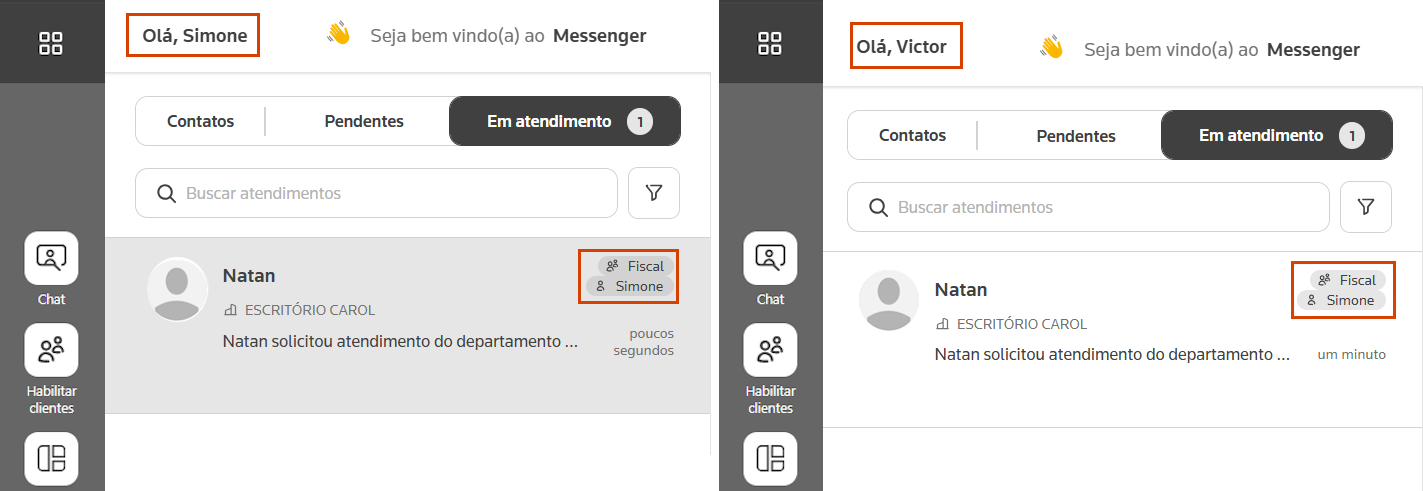
Task: Select the Em atendimento tab in Victor's panel
Action: point(1277,135)
